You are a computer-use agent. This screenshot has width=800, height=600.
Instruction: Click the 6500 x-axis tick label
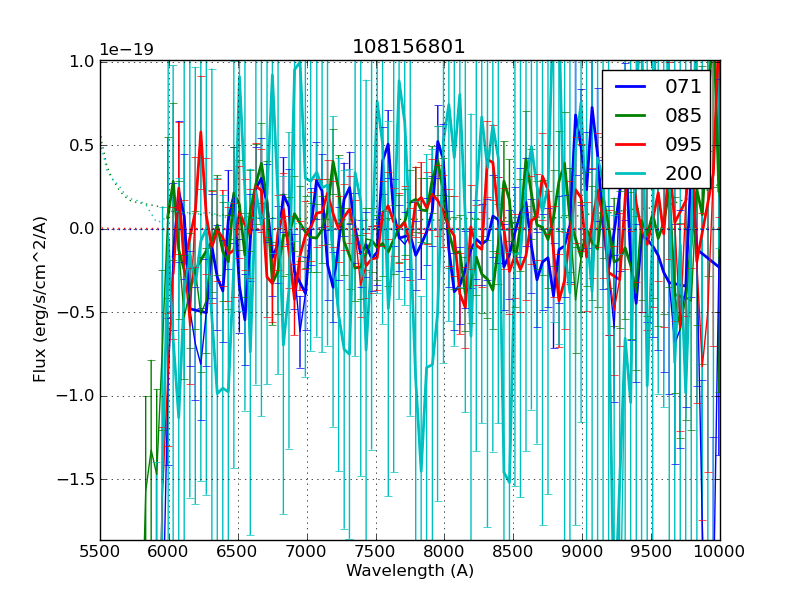click(x=238, y=551)
